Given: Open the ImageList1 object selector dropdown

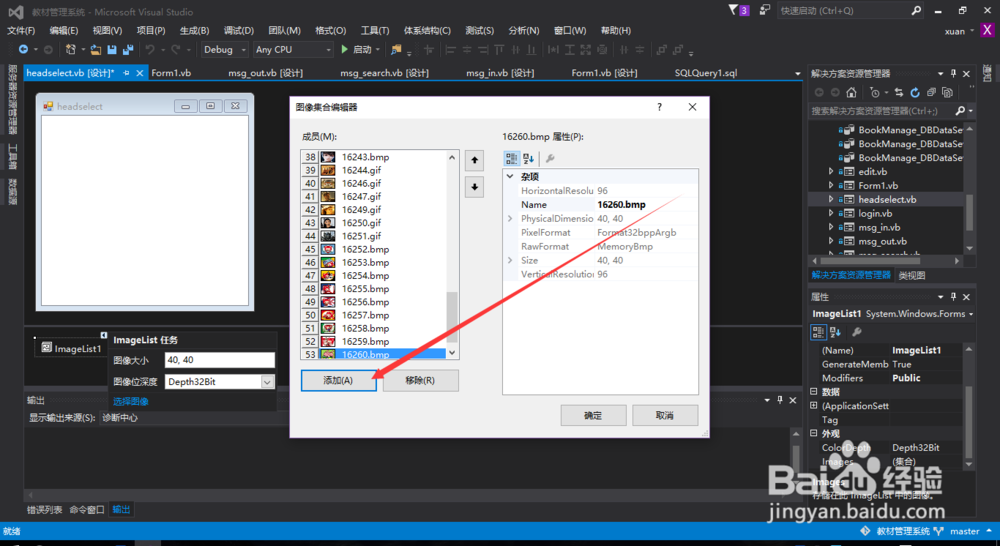Looking at the screenshot, I should (971, 314).
